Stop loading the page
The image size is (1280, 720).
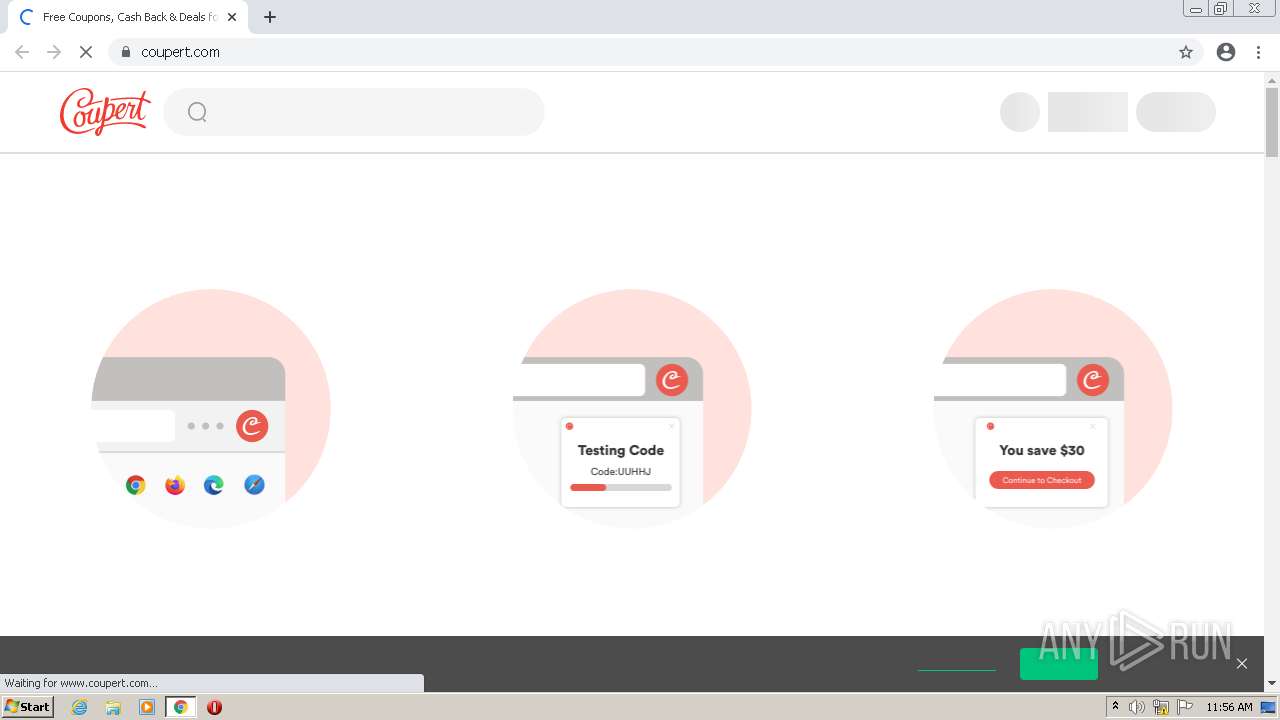[x=86, y=52]
